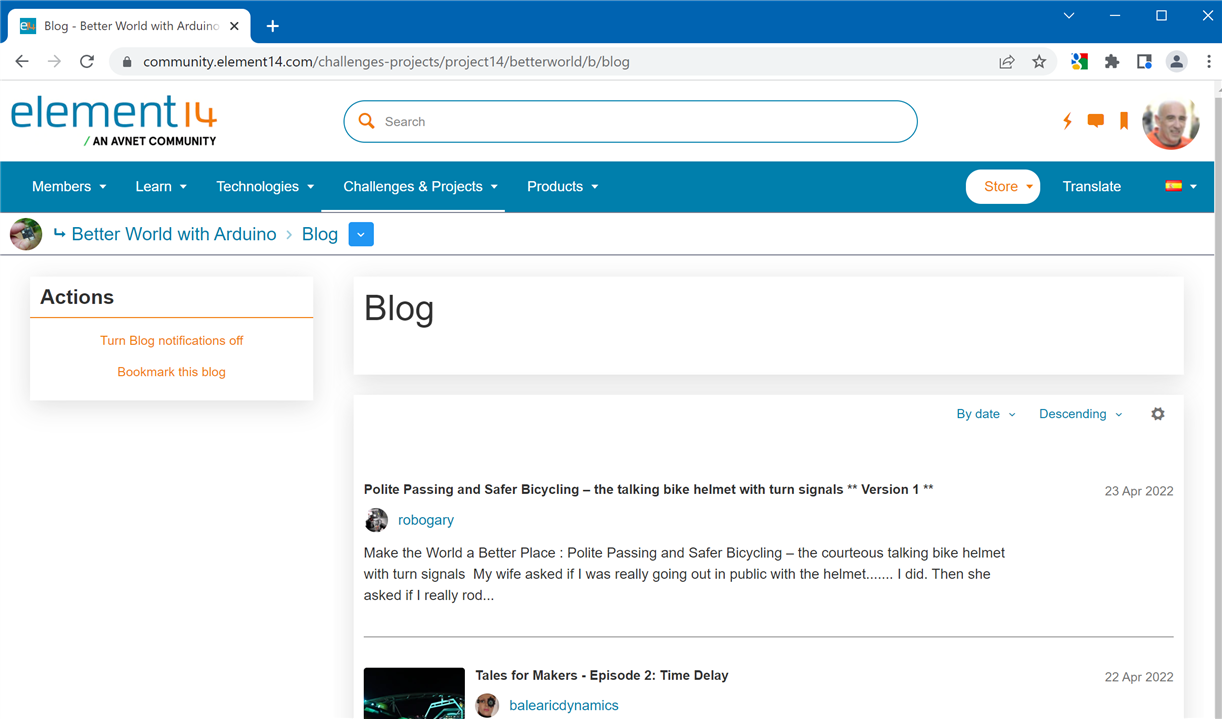
Task: Toggle the browser side panel icon
Action: 1144,62
